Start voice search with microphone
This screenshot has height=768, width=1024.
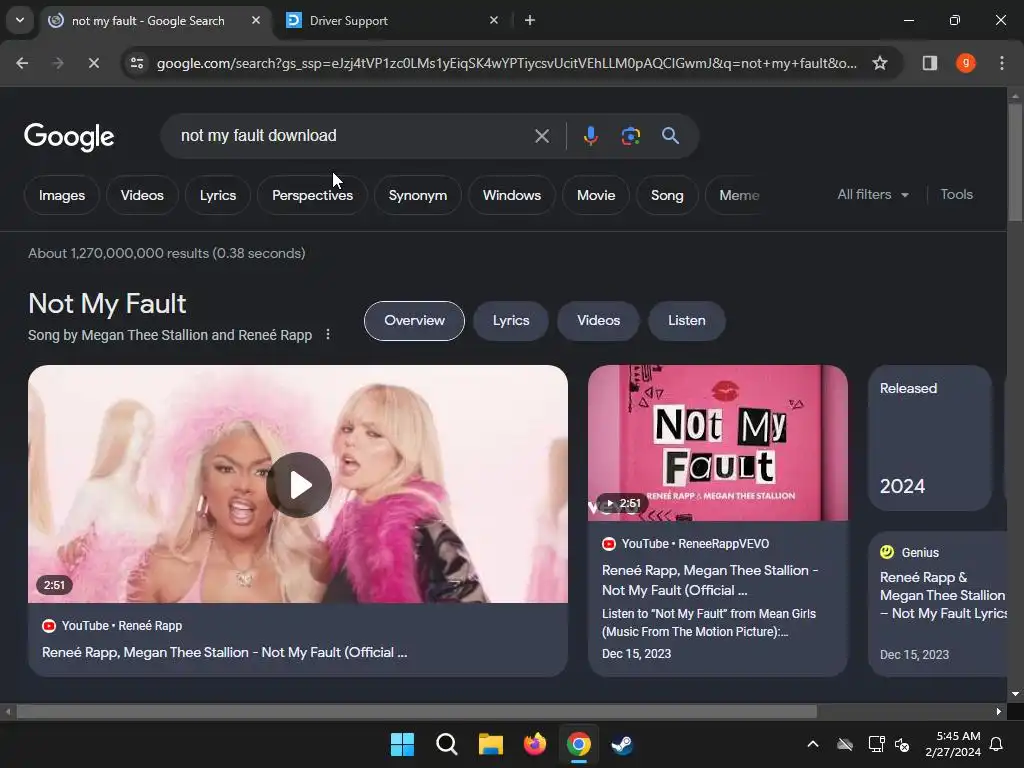click(590, 136)
